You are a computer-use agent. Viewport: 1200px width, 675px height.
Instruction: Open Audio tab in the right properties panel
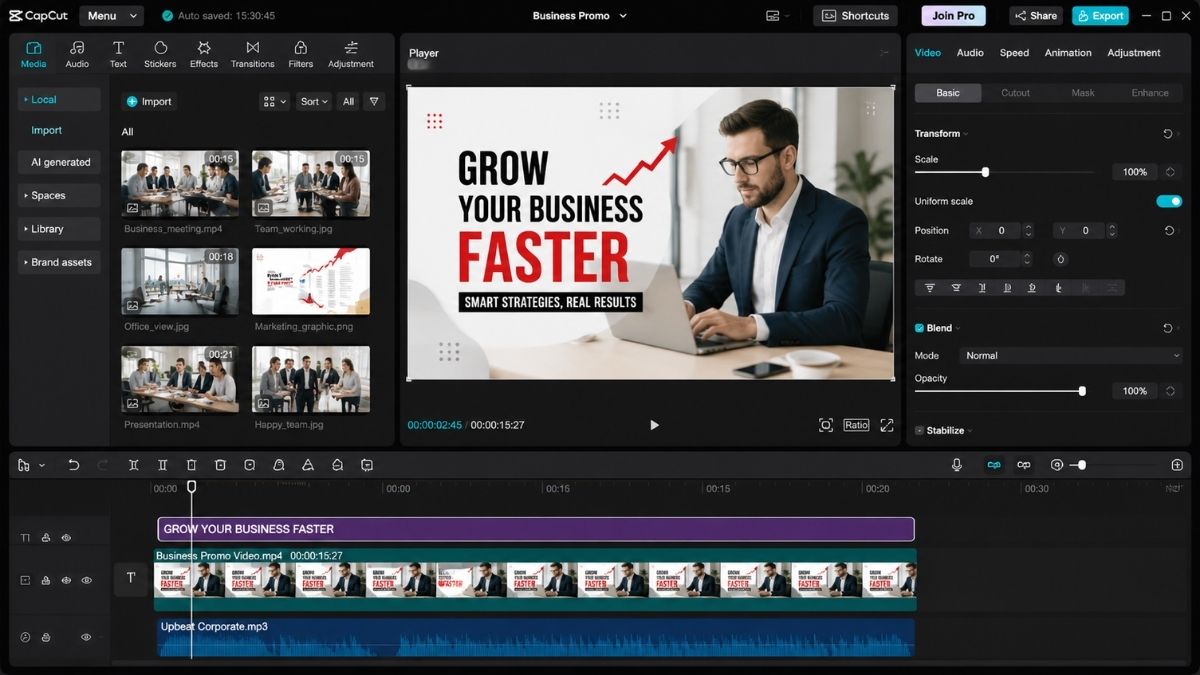970,53
